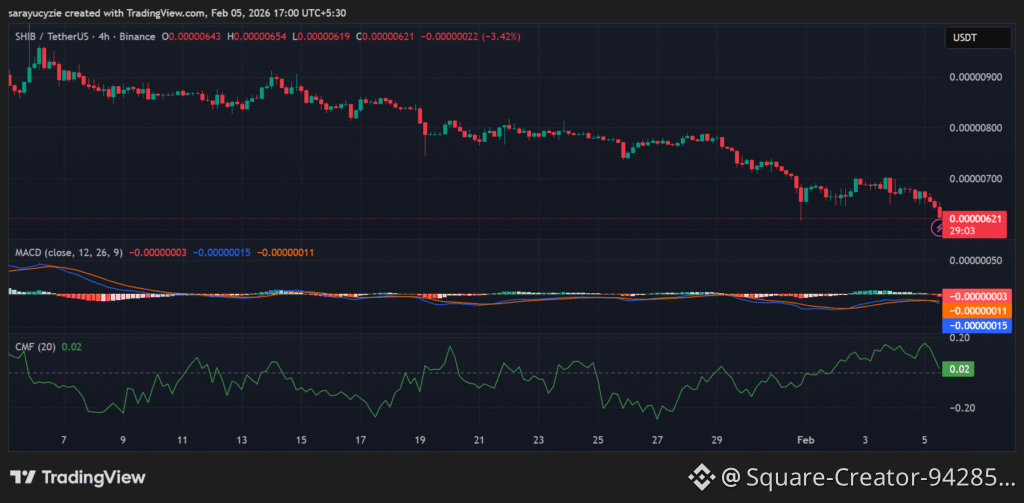The width and height of the screenshot is (1024, 503).
Task: Click the low price value L0.00000619
Action: click(323, 37)
